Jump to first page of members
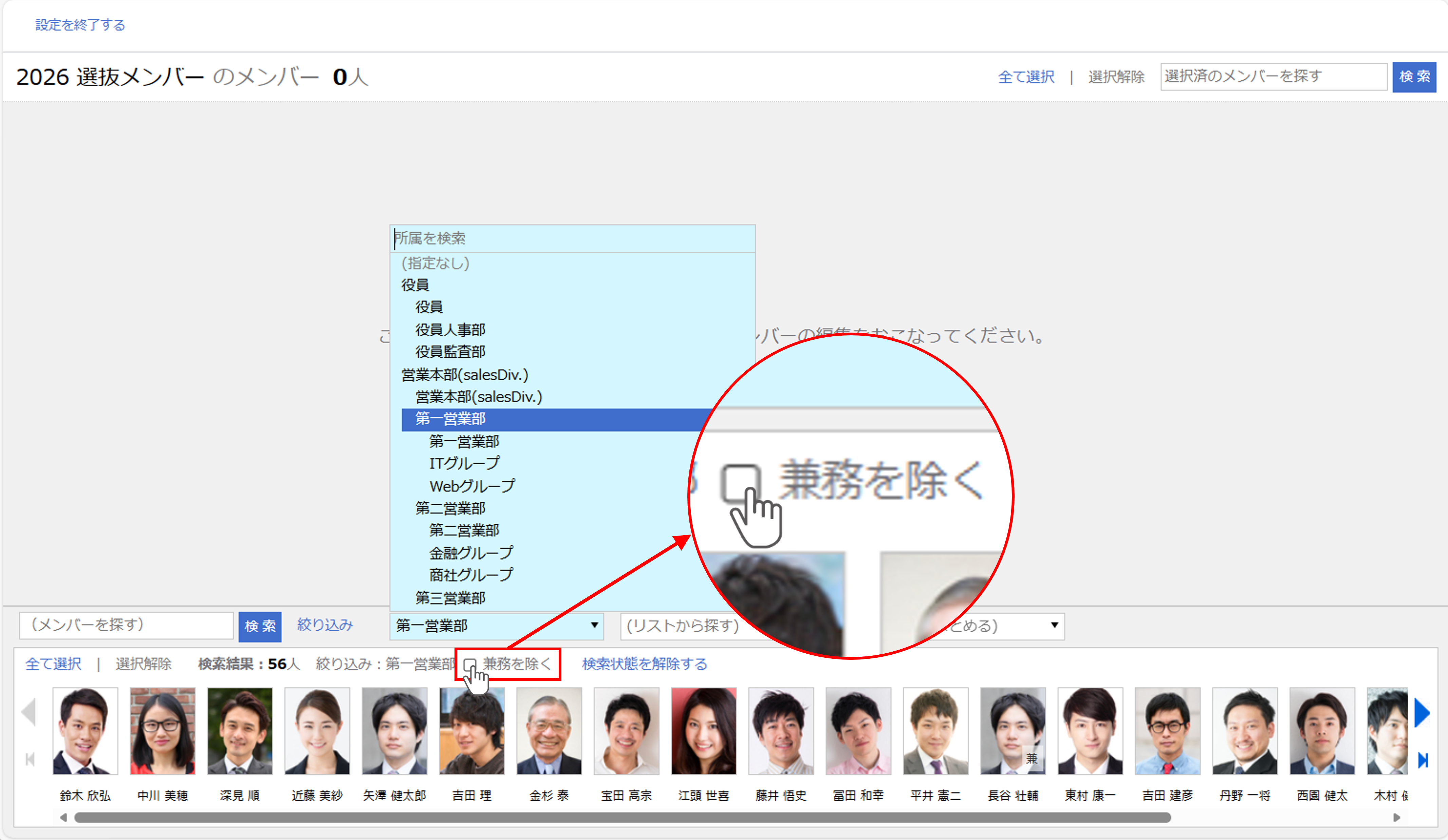 tap(31, 760)
